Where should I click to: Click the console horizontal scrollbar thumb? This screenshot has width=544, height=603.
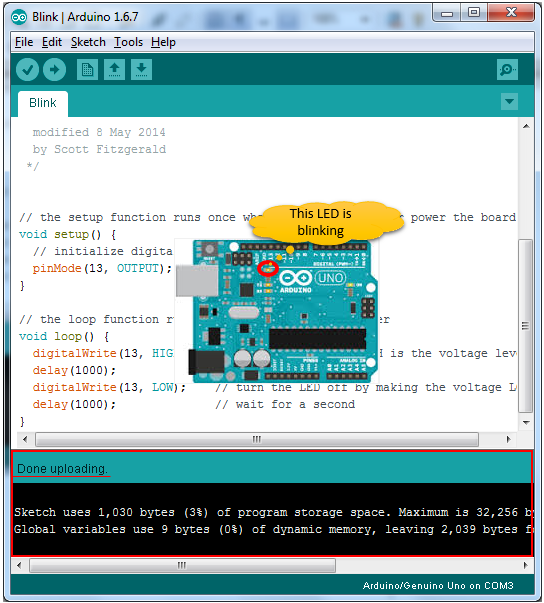182,565
